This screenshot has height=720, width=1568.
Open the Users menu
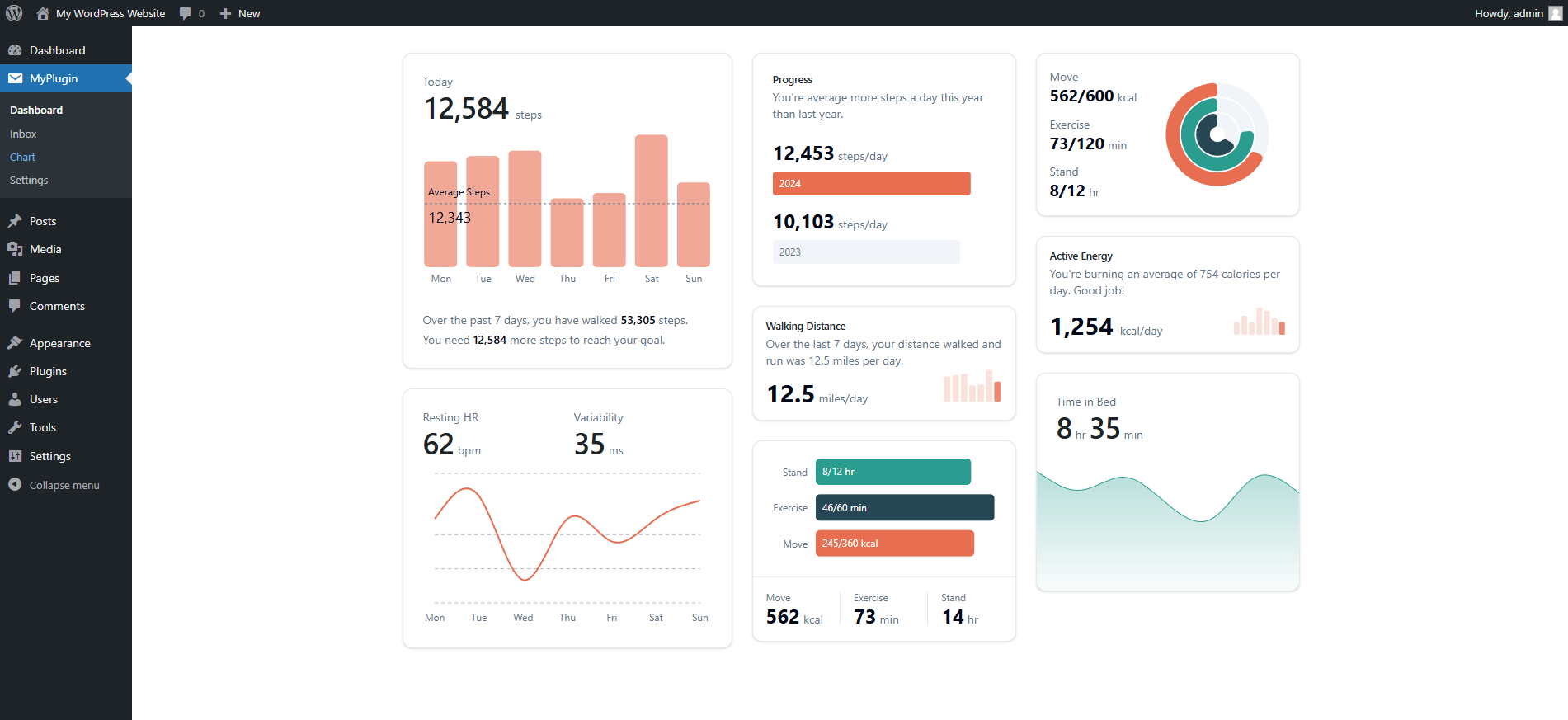click(66, 399)
